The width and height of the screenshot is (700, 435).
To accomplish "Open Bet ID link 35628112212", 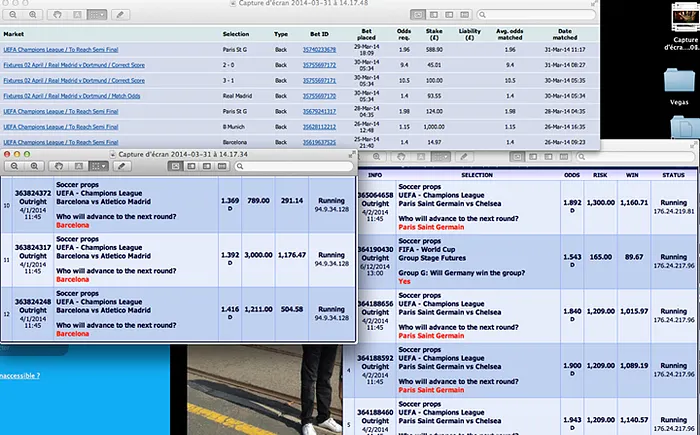I will (x=319, y=127).
